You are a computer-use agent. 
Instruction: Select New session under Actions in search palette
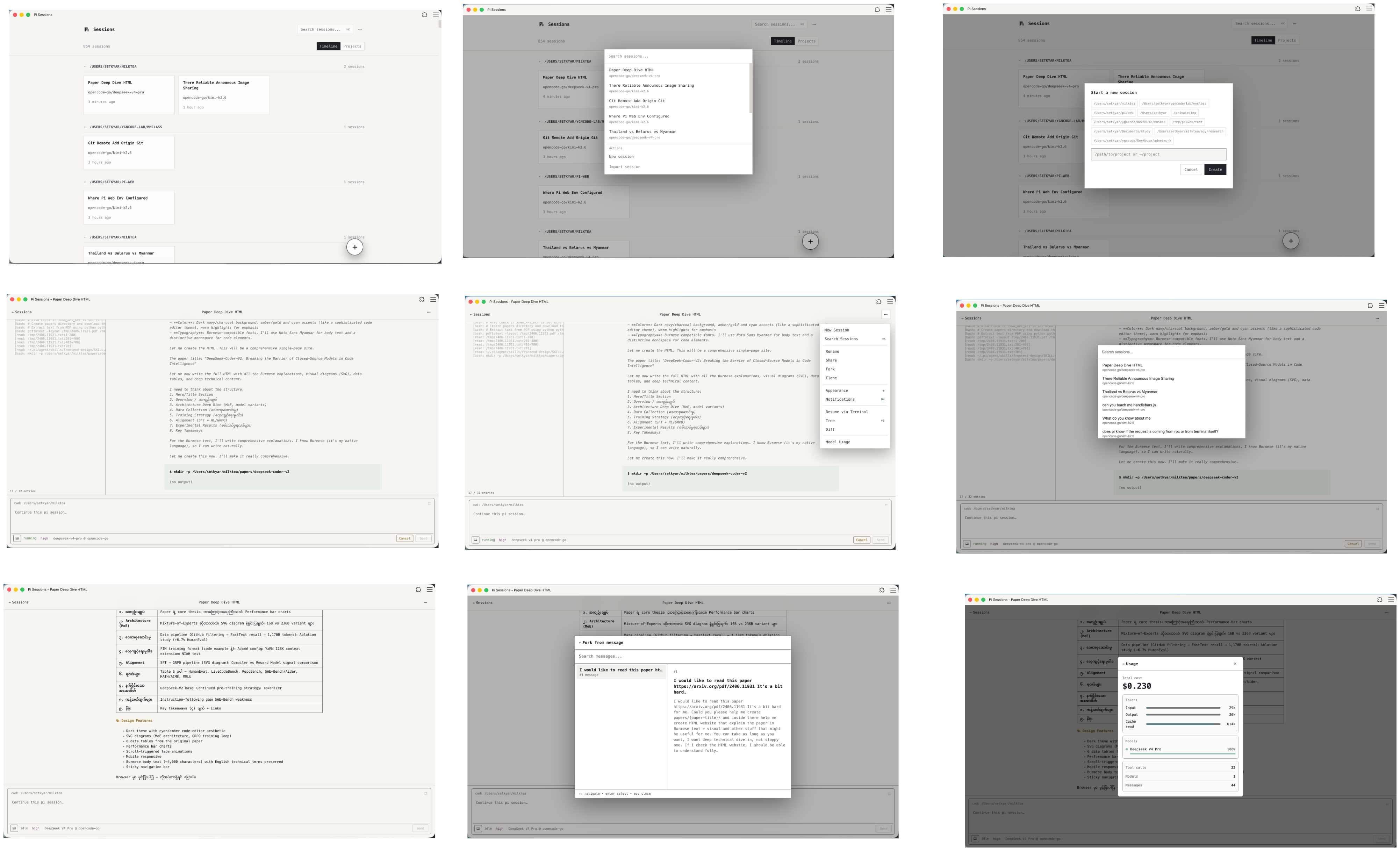point(678,157)
